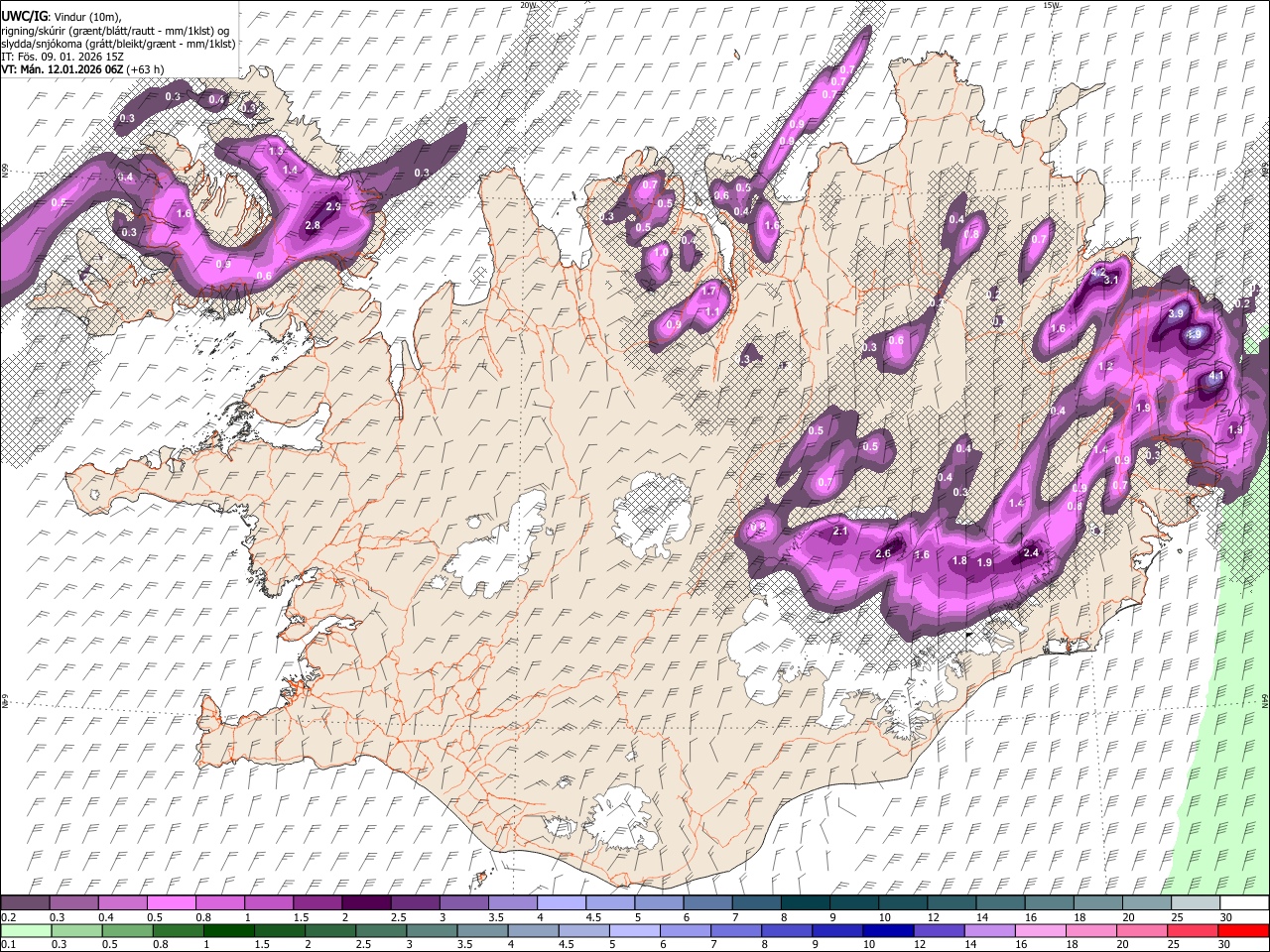Click the valid time 'VT: Mán. 12.01.2026 06Z'
This screenshot has height=952, width=1270.
[62, 69]
